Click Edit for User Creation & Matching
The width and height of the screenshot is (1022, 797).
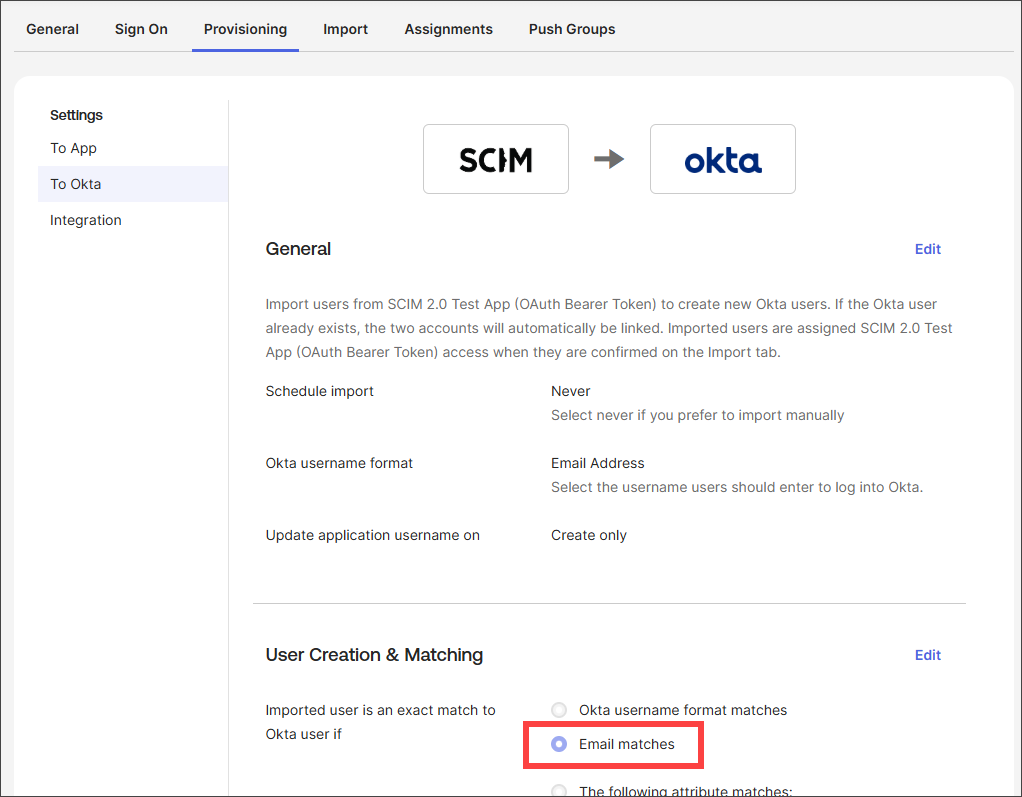coord(927,655)
